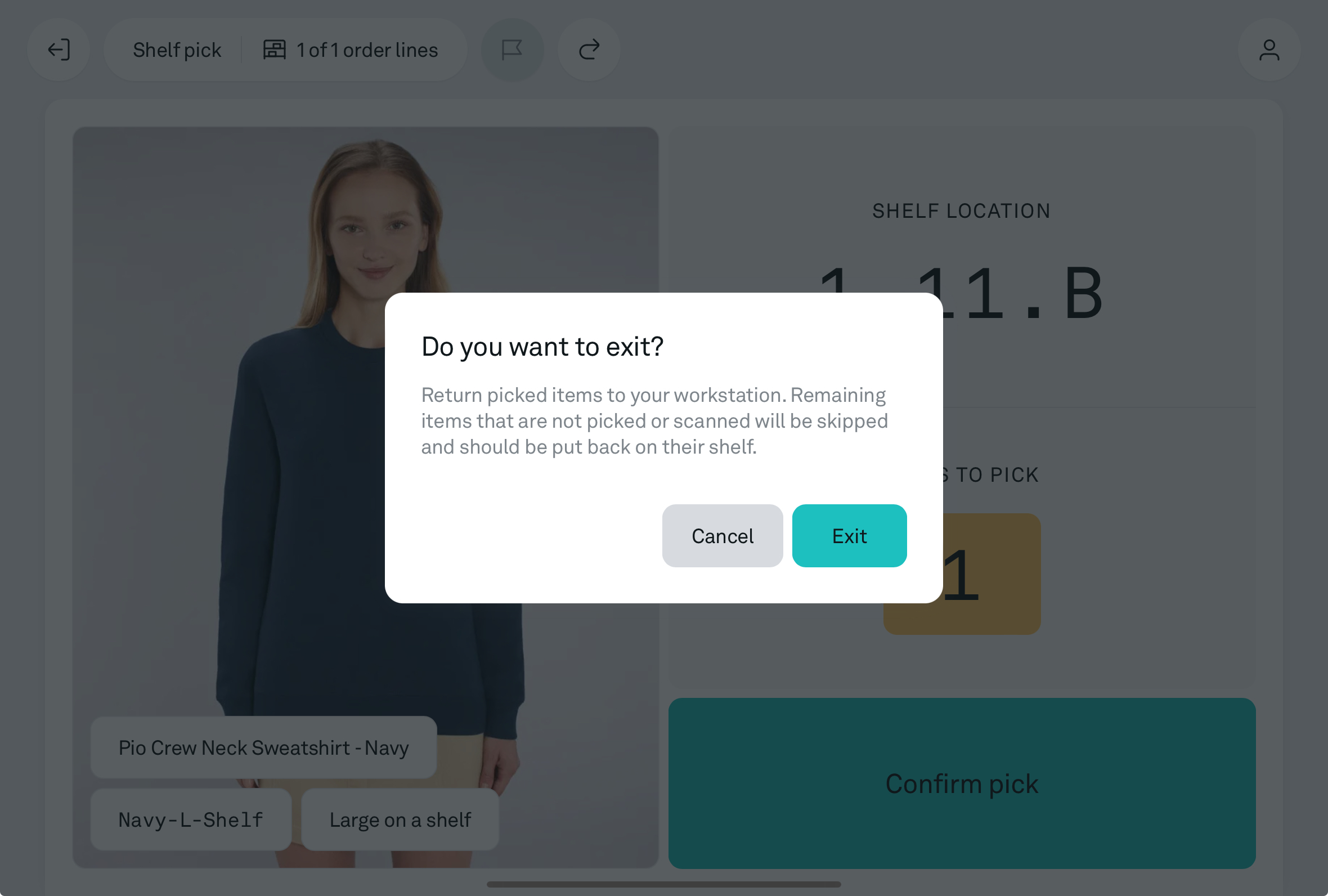Click the 'Do you want to exit?' title
The height and width of the screenshot is (896, 1328).
click(x=542, y=346)
